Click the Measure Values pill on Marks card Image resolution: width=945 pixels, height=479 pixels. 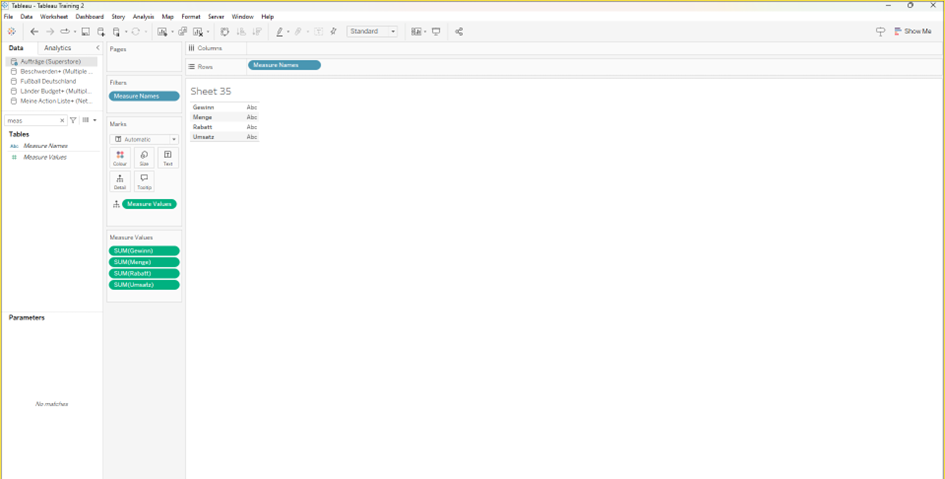(x=149, y=204)
